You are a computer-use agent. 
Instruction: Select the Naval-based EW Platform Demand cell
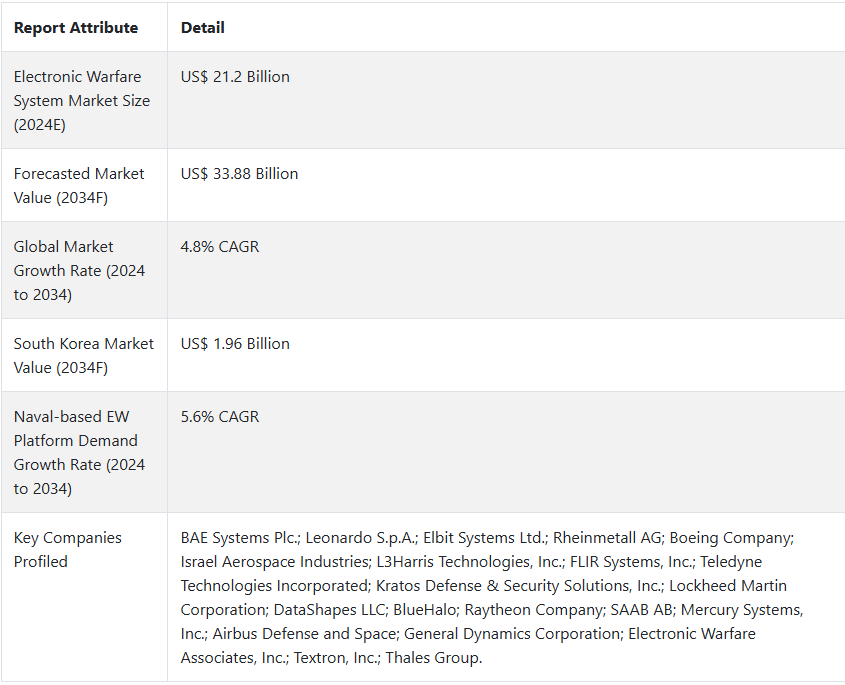pyautogui.click(x=79, y=452)
